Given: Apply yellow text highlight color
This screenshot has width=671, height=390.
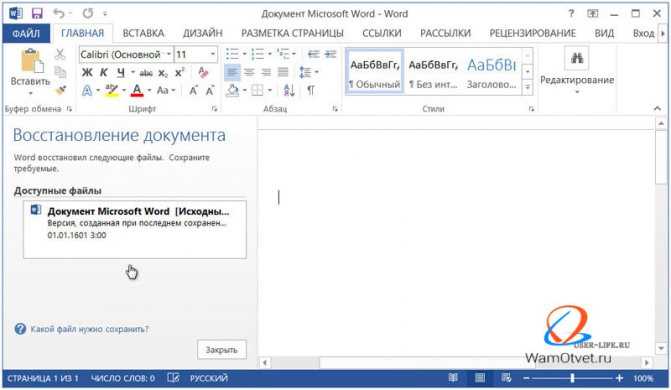Looking at the screenshot, I should point(112,90).
